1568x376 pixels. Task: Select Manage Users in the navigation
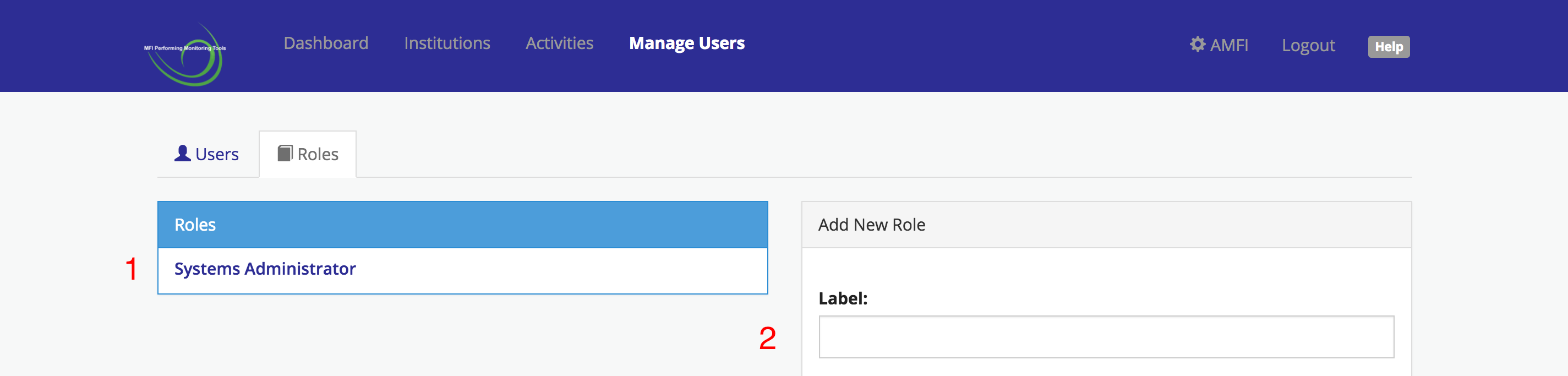687,43
